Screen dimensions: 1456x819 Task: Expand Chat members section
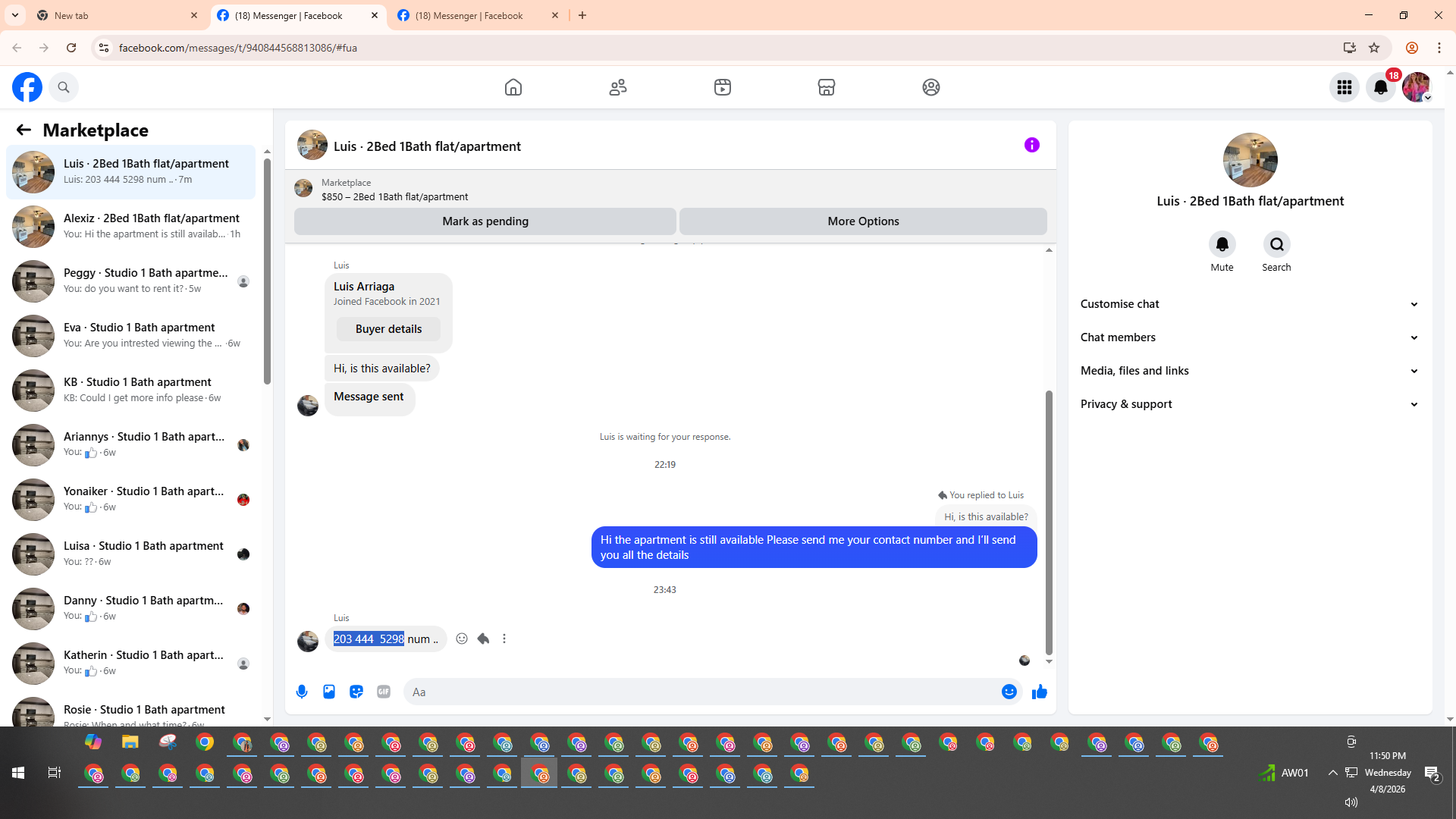(1250, 337)
